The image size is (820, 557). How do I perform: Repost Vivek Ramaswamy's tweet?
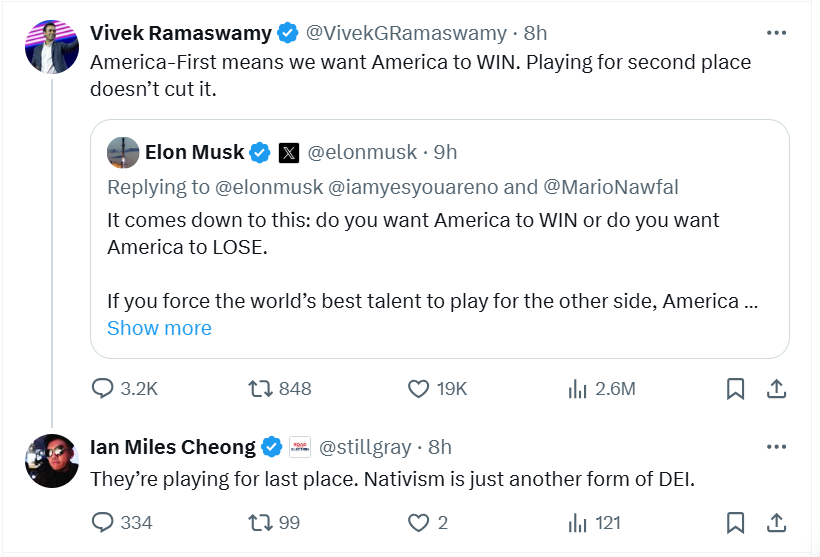258,388
